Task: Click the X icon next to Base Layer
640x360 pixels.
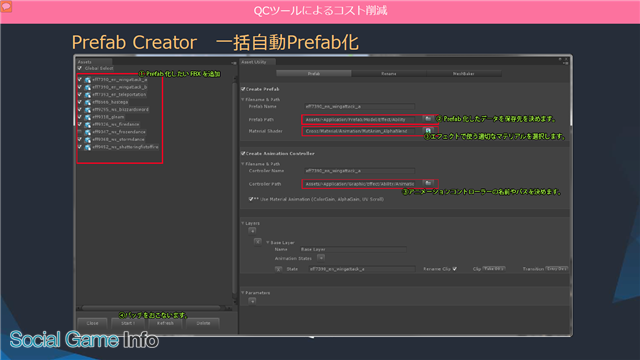Action: 258,242
